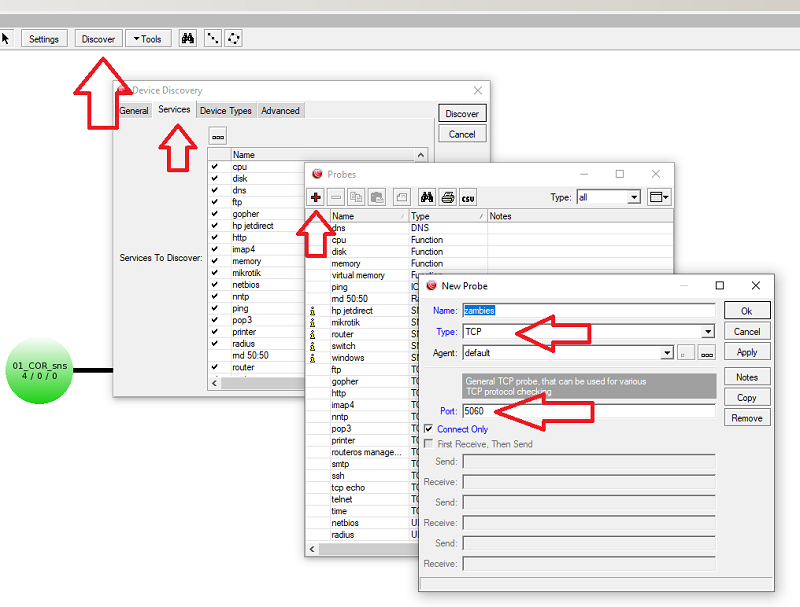Open the Find tool on the main toolbar
The width and height of the screenshot is (800, 607).
click(x=188, y=38)
